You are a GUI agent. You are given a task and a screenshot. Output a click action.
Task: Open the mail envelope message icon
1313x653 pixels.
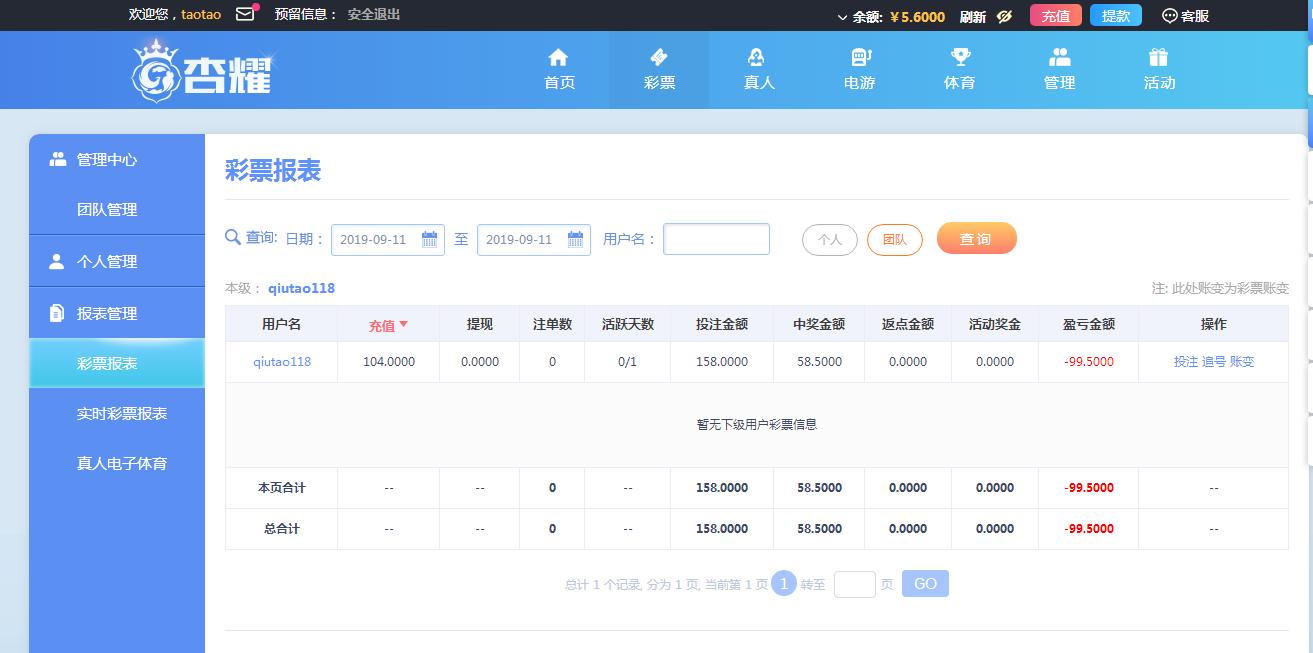(x=245, y=14)
